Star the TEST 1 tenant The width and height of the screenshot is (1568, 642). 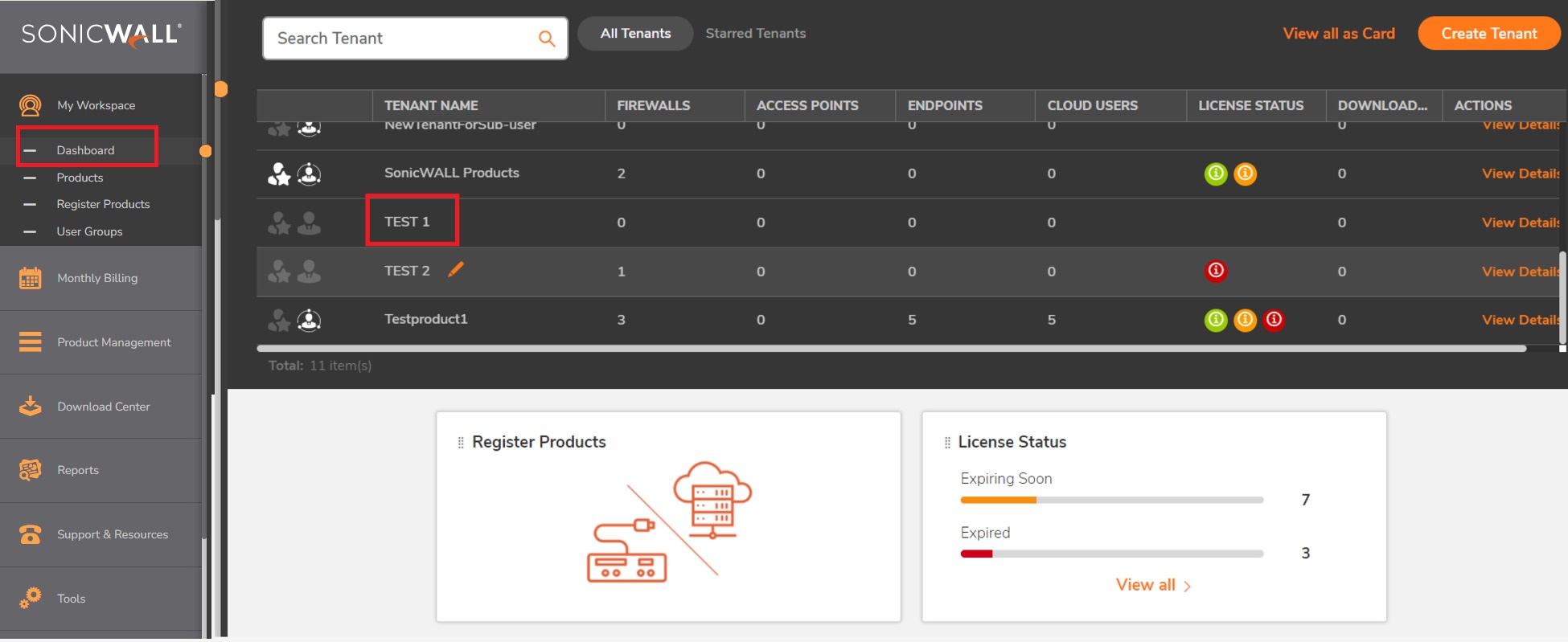[279, 223]
